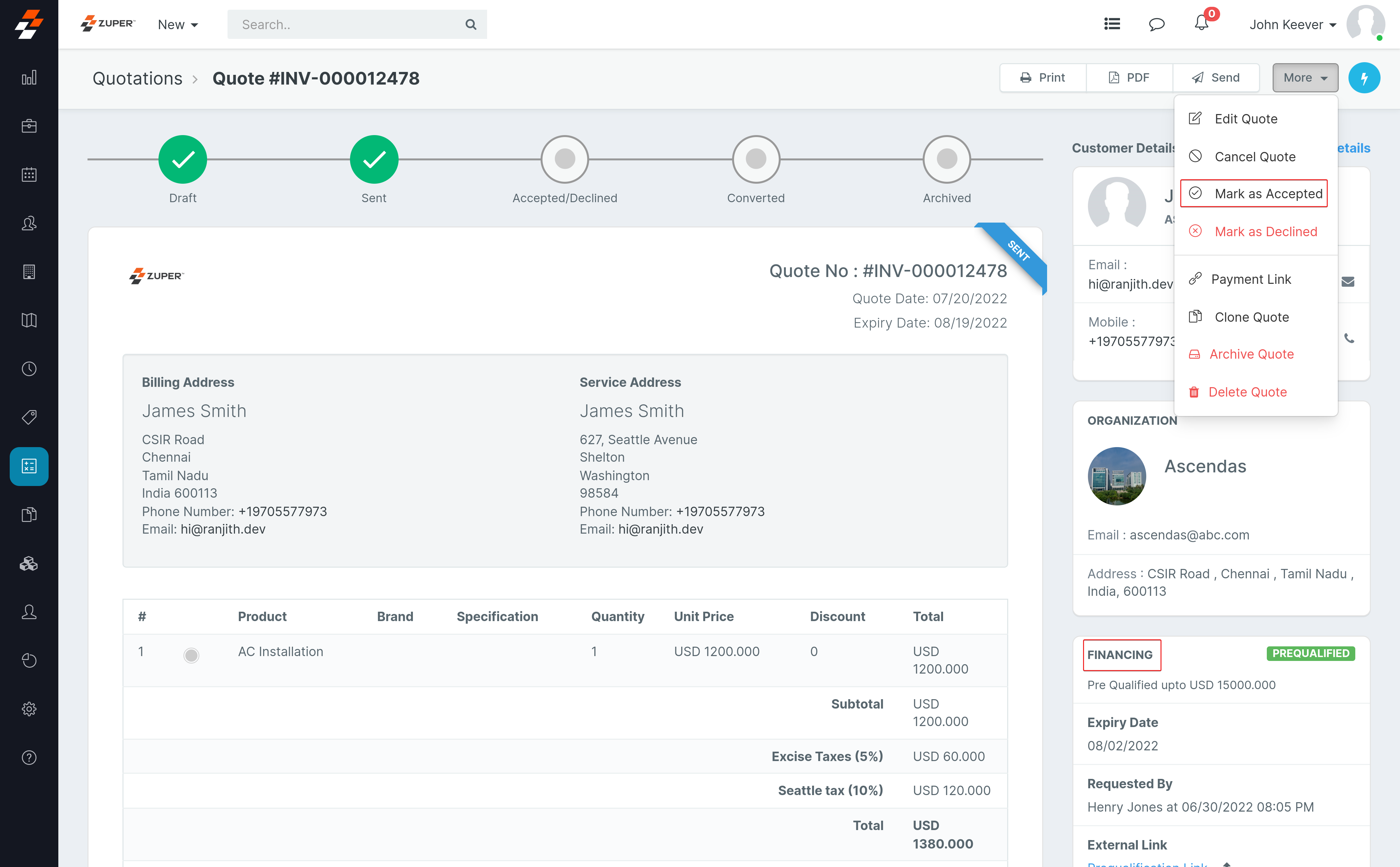The width and height of the screenshot is (1400, 867).
Task: Open the settings gear in sidebar
Action: [x=29, y=709]
